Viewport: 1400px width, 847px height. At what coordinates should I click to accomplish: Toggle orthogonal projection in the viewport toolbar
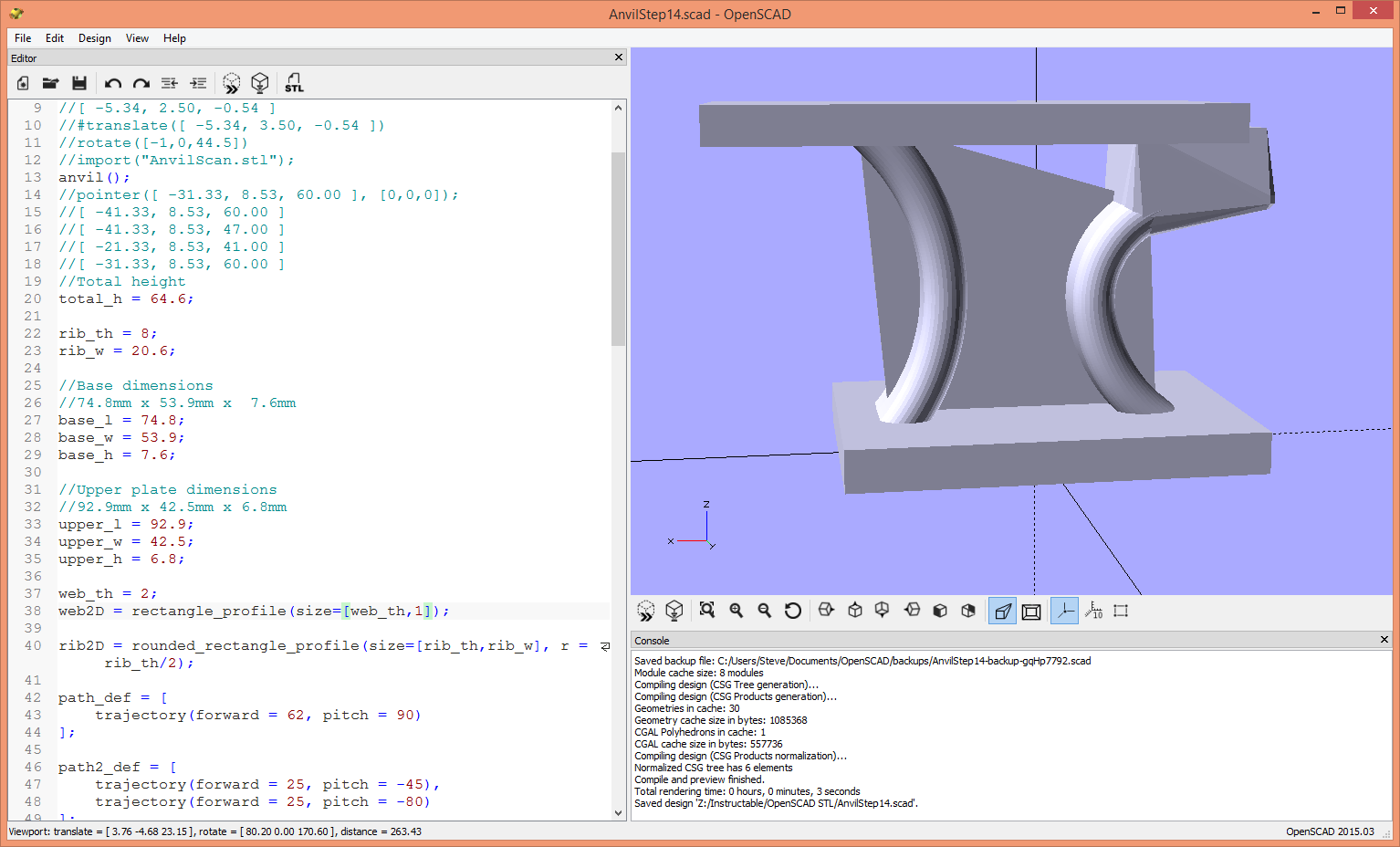[1031, 610]
